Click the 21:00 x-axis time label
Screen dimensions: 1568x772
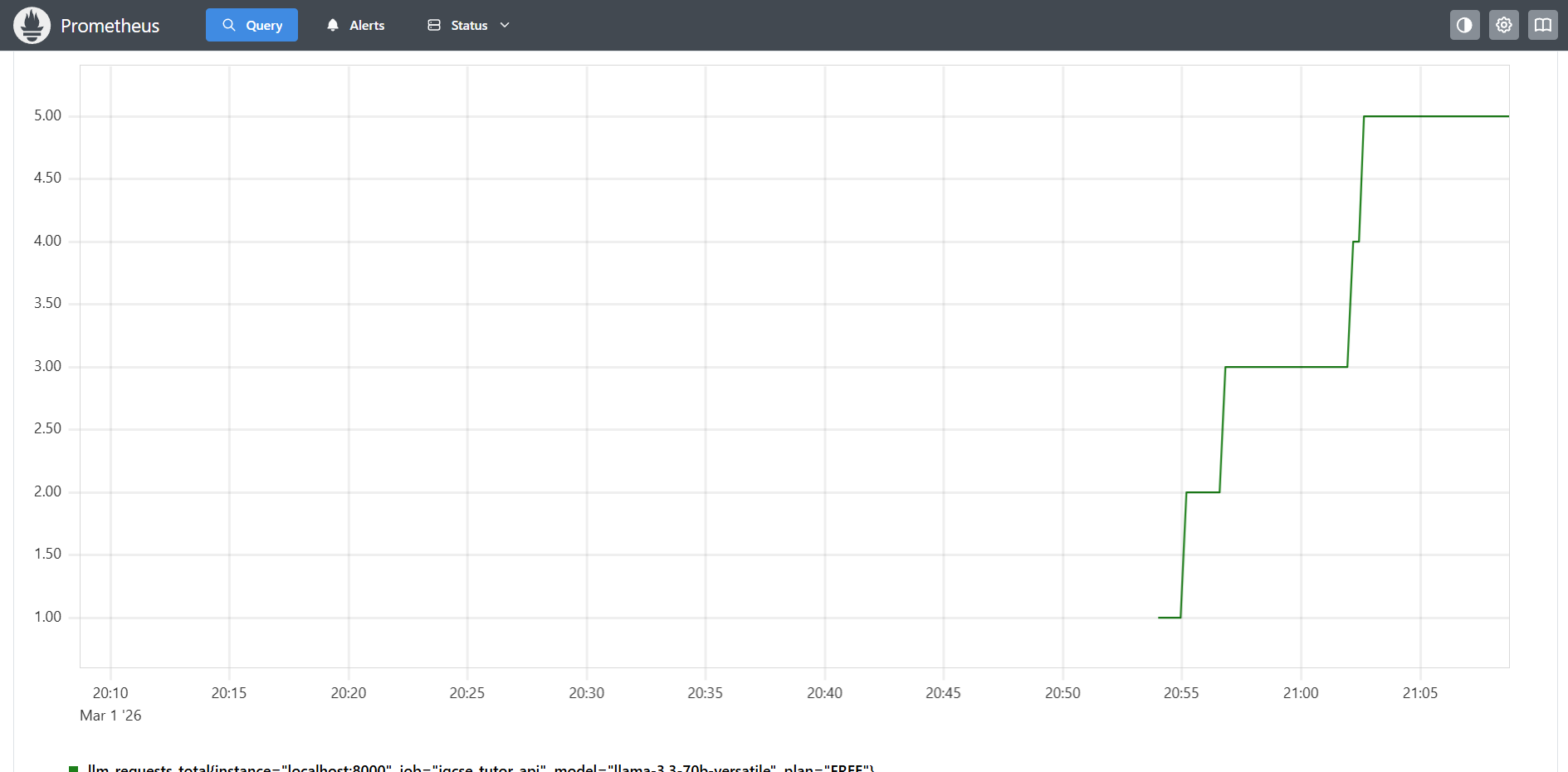coord(1300,693)
